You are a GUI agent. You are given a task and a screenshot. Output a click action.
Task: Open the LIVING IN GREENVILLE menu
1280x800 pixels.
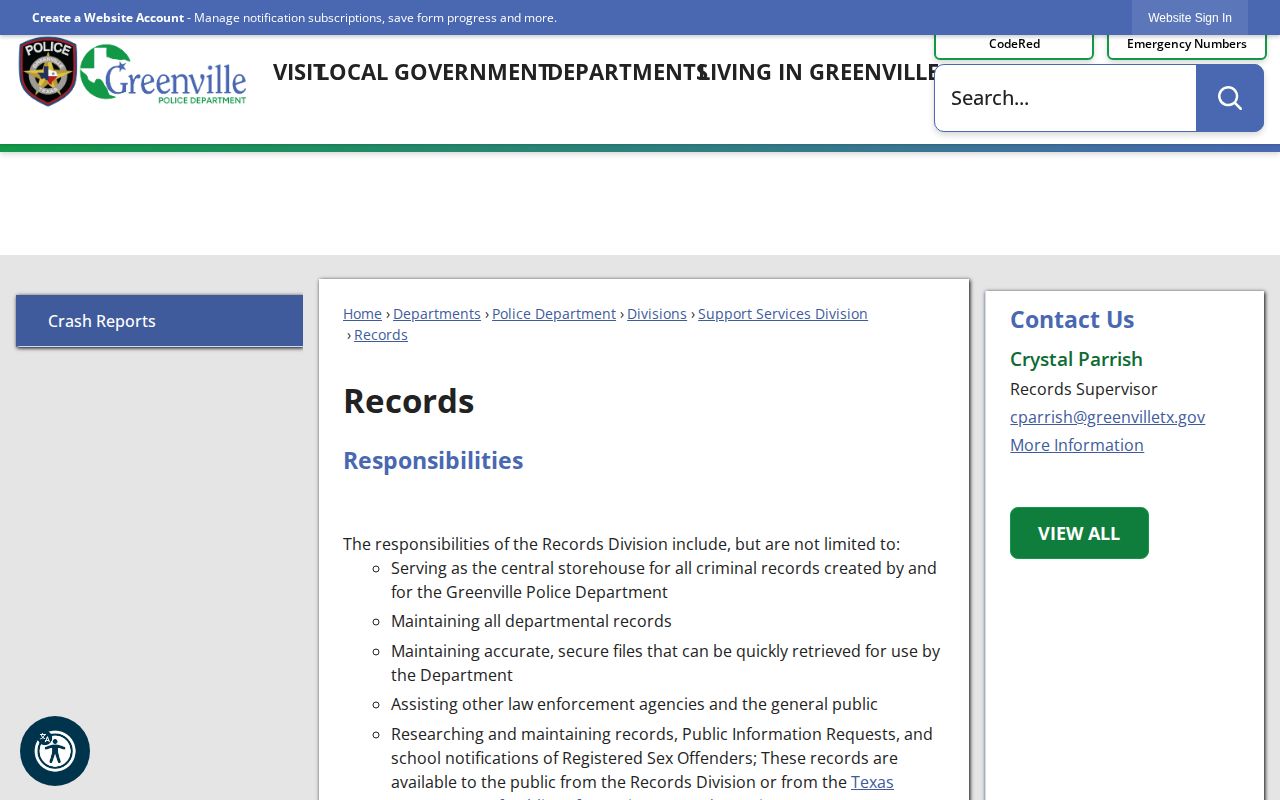[x=818, y=72]
